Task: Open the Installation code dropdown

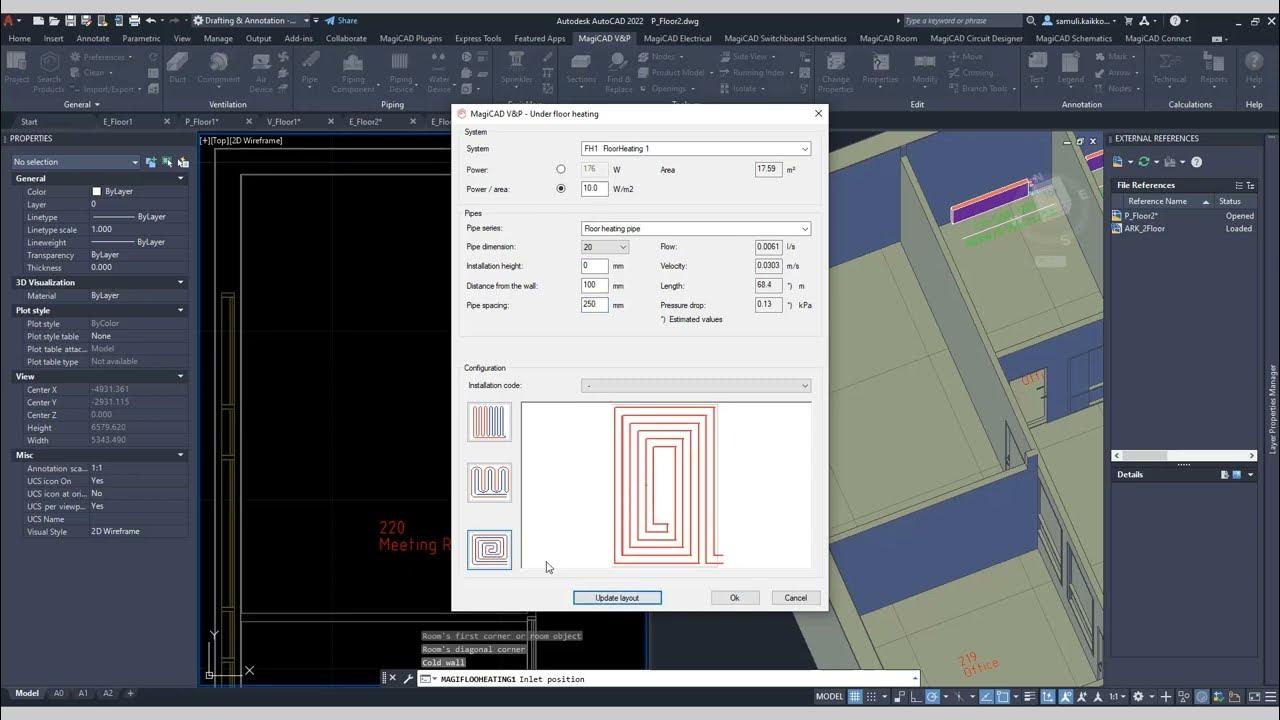Action: coord(696,386)
